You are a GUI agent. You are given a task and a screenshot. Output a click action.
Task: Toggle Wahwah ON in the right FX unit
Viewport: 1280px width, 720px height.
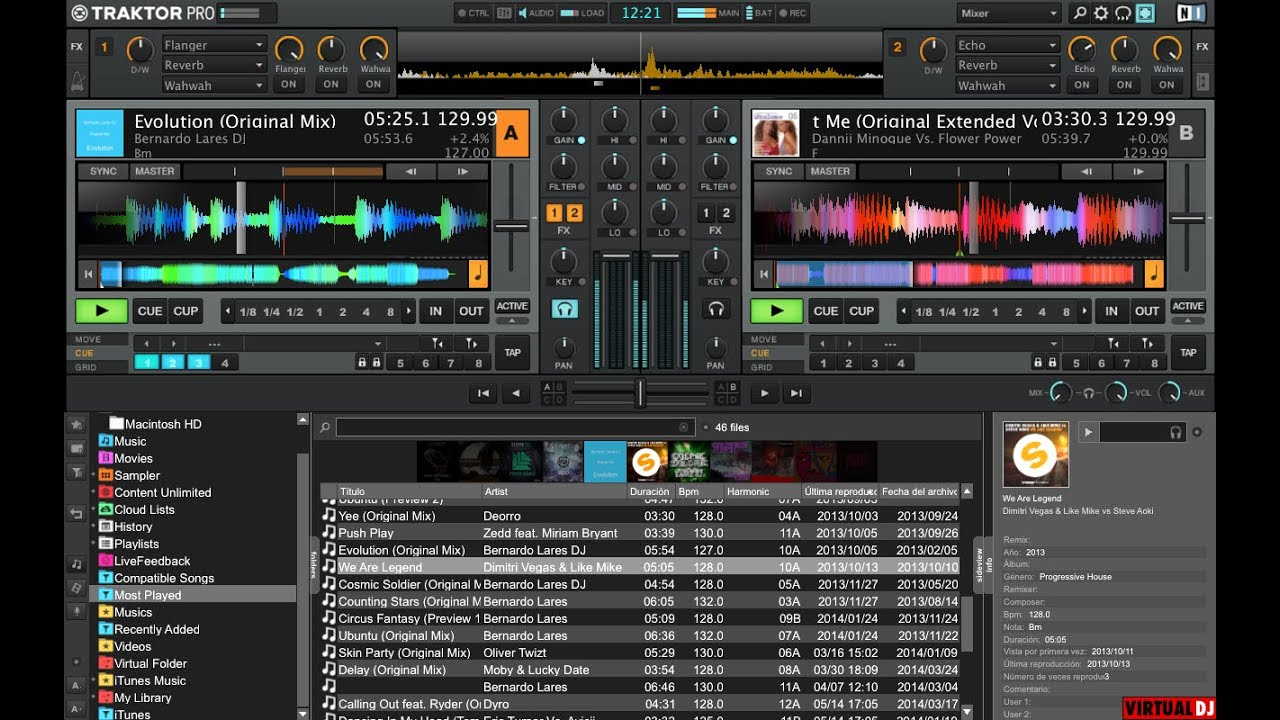click(x=1166, y=84)
